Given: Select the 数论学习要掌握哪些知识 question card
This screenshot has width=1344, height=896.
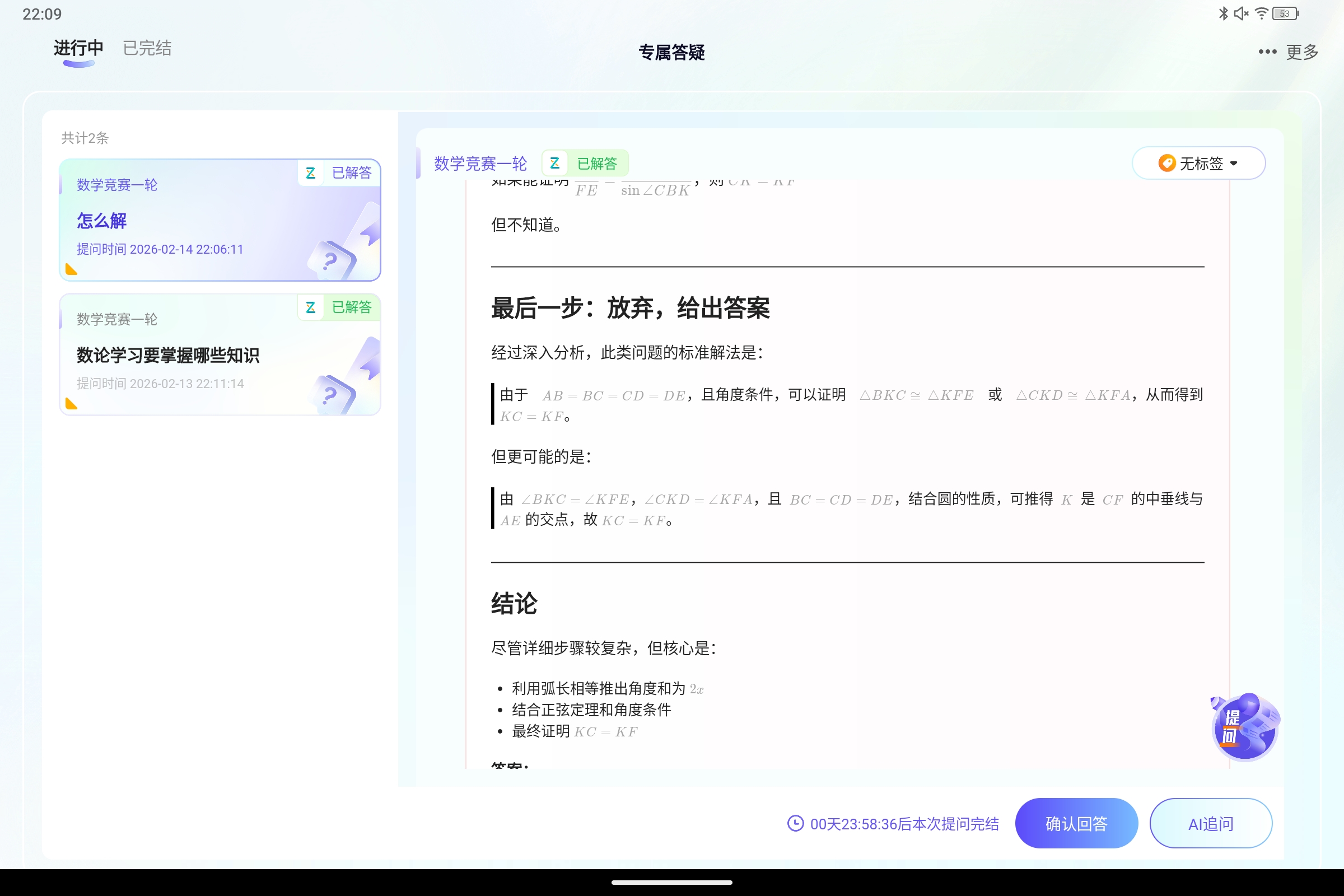Looking at the screenshot, I should [220, 354].
